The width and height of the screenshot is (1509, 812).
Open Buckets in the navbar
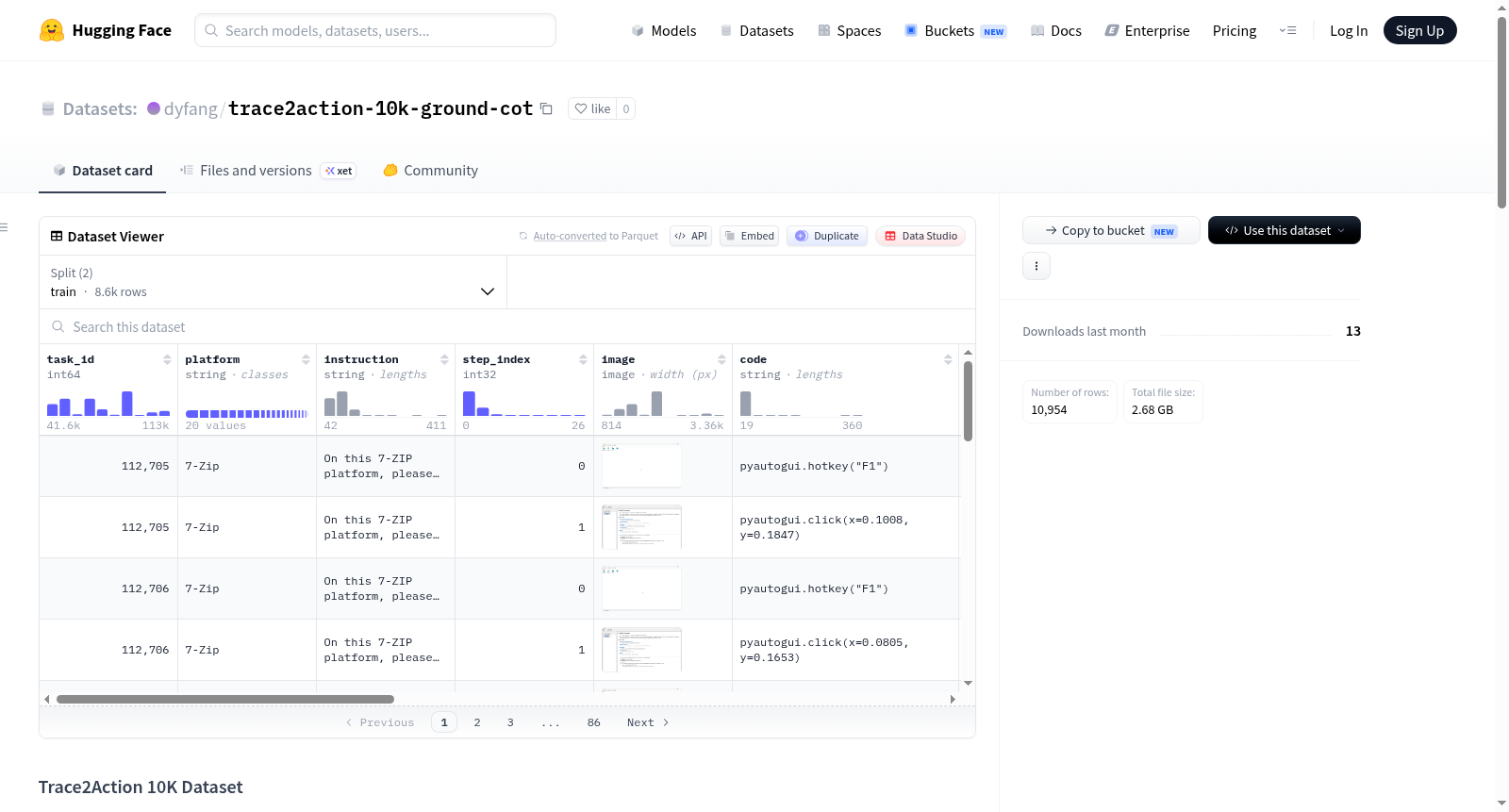click(x=955, y=30)
